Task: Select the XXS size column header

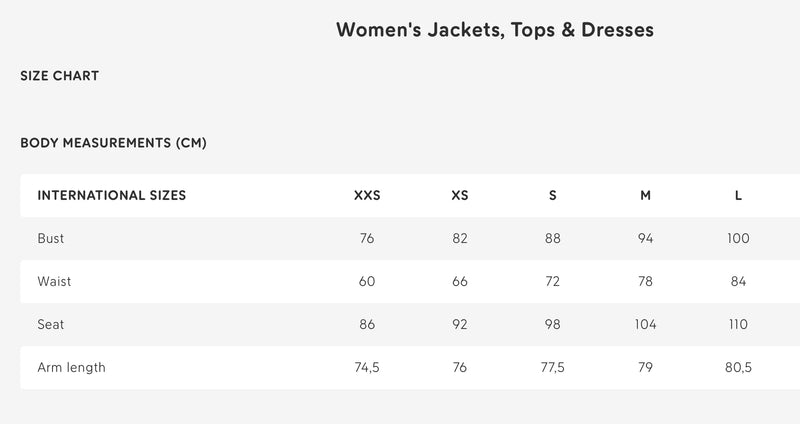Action: (367, 196)
